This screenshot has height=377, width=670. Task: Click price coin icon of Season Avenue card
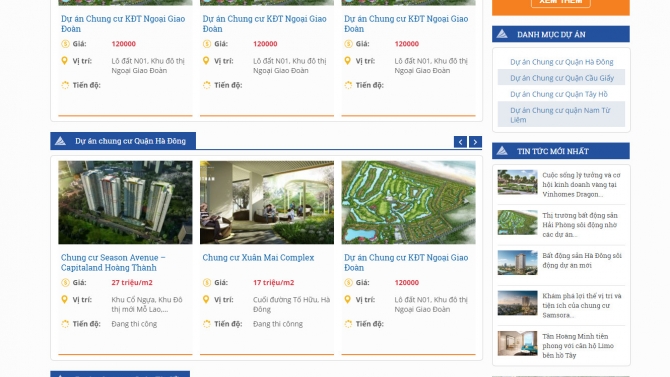(65, 283)
